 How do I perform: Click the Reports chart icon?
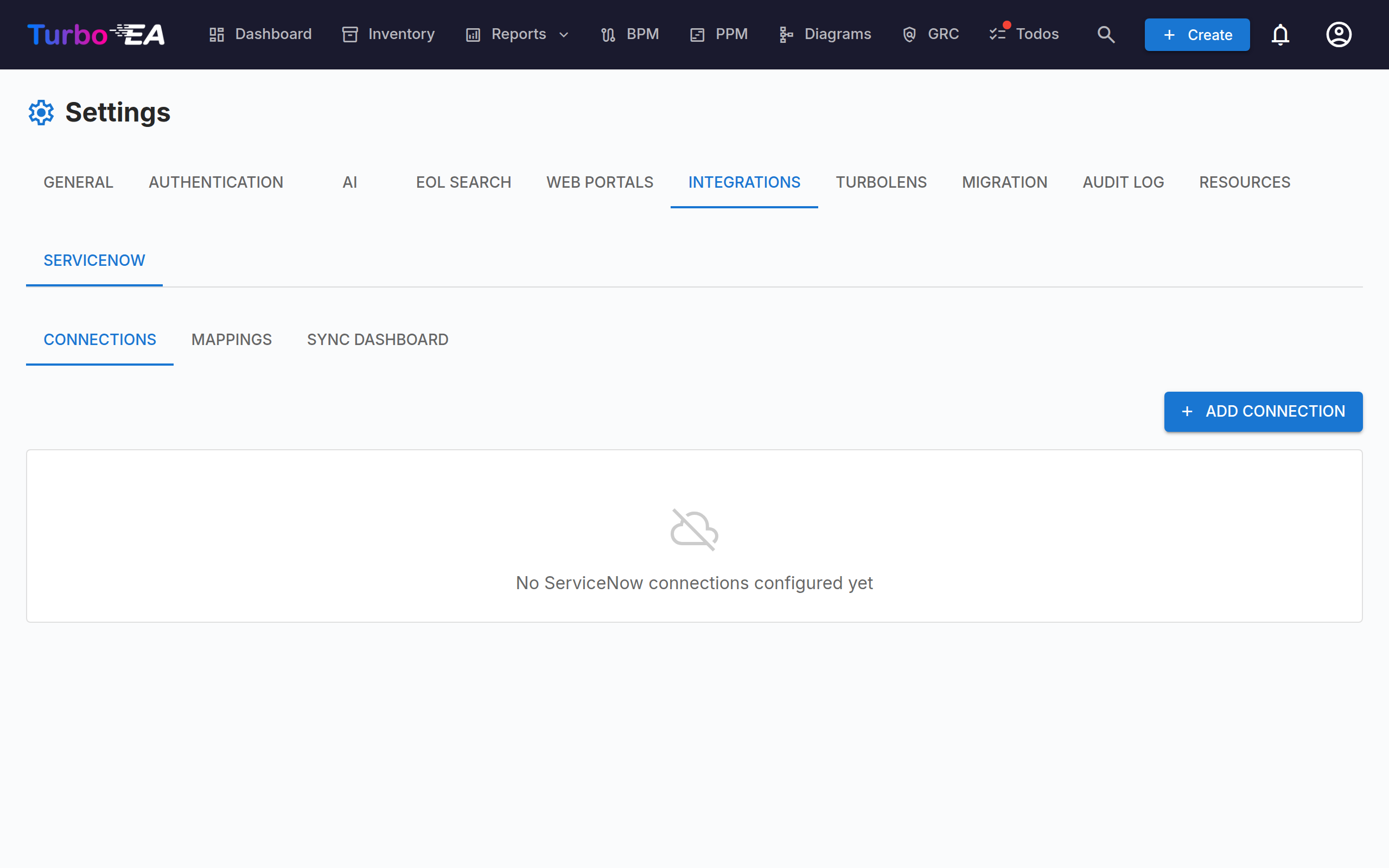pos(473,34)
